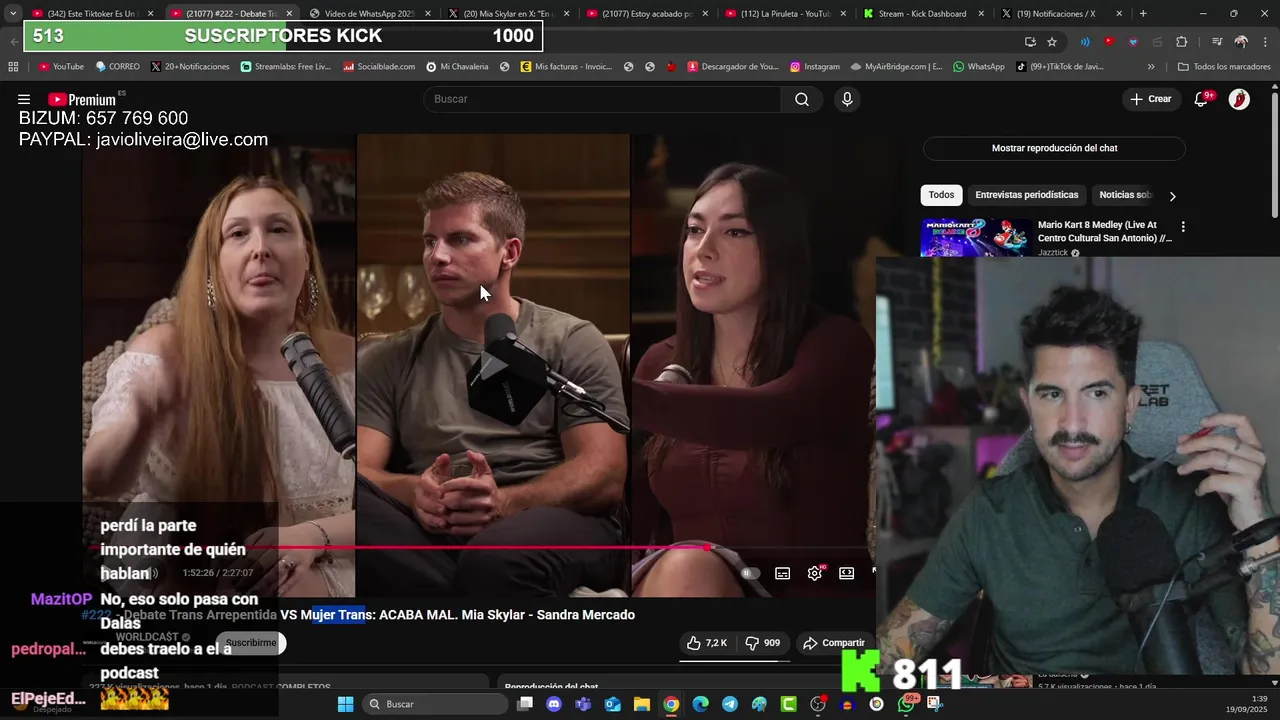Like the video with 7,2 K thumbs up
Viewport: 1280px width, 720px height.
[707, 643]
